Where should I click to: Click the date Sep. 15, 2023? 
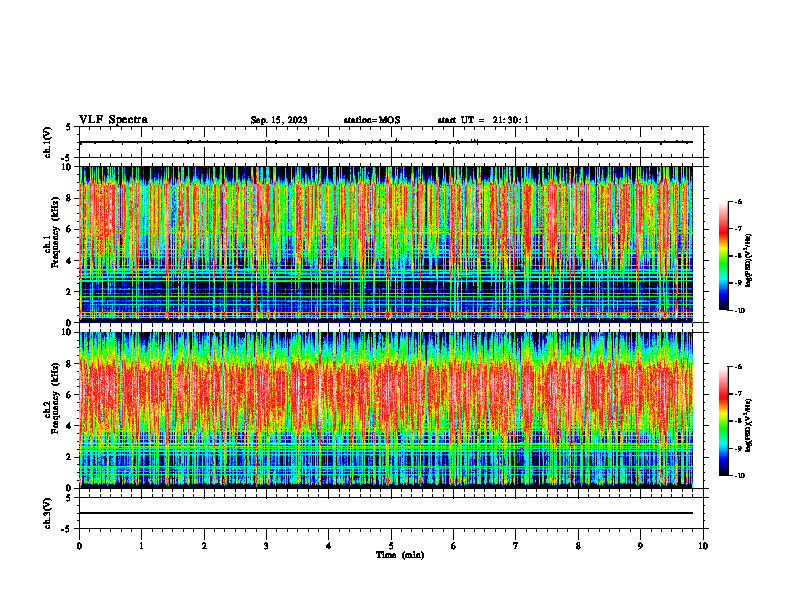(x=279, y=120)
